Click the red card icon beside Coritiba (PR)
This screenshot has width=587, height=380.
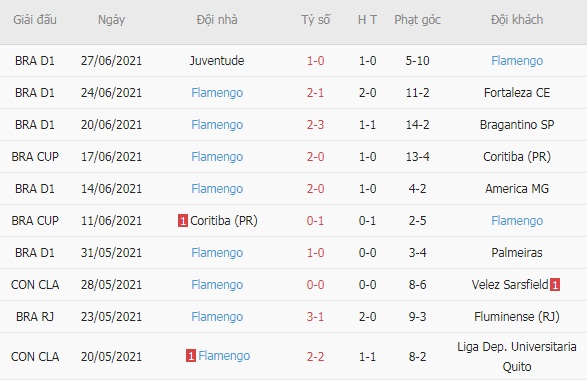click(183, 221)
